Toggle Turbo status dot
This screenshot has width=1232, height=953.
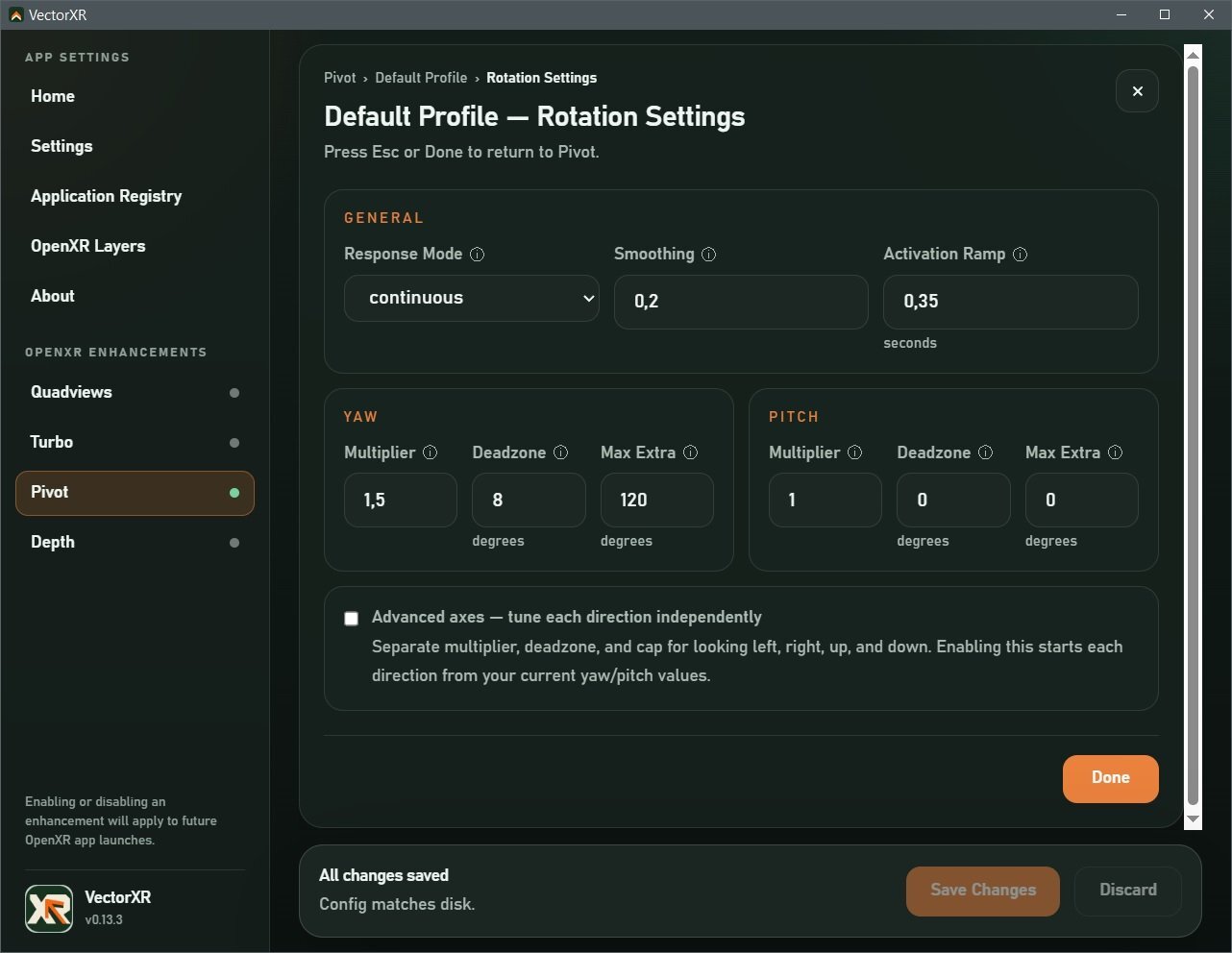click(234, 443)
